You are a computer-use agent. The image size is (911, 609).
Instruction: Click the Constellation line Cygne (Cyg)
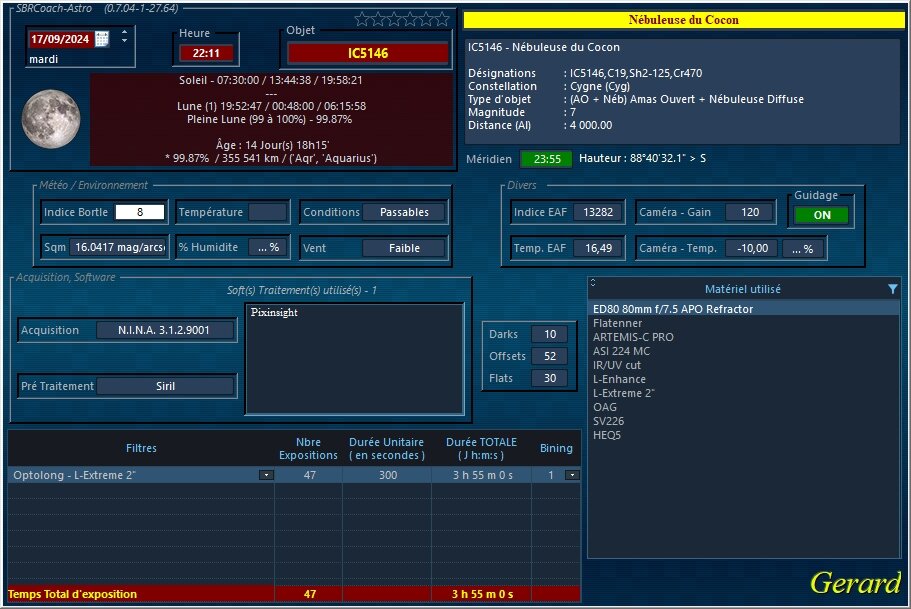(549, 86)
